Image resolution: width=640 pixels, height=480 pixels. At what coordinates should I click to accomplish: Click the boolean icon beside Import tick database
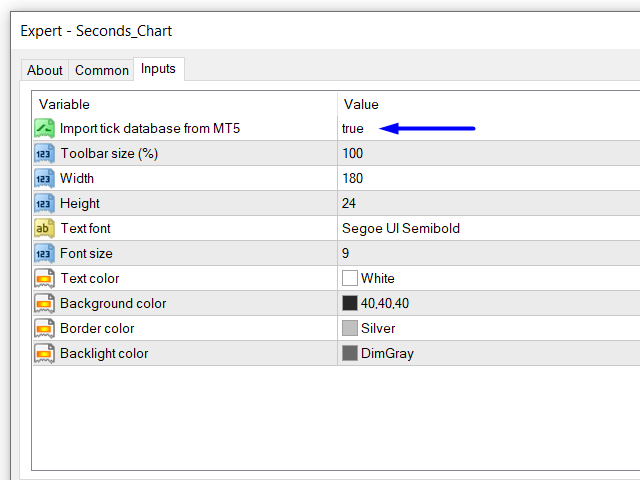(44, 129)
